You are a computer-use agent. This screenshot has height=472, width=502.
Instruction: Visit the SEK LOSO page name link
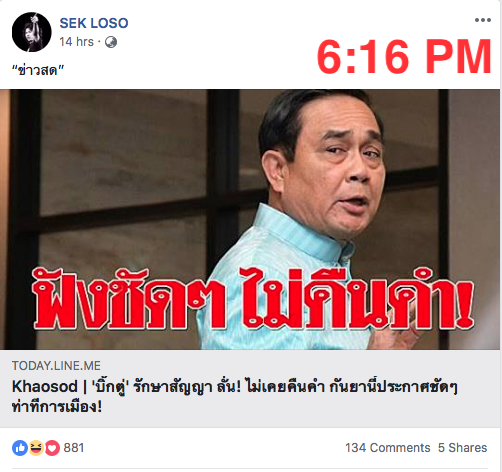click(x=94, y=23)
